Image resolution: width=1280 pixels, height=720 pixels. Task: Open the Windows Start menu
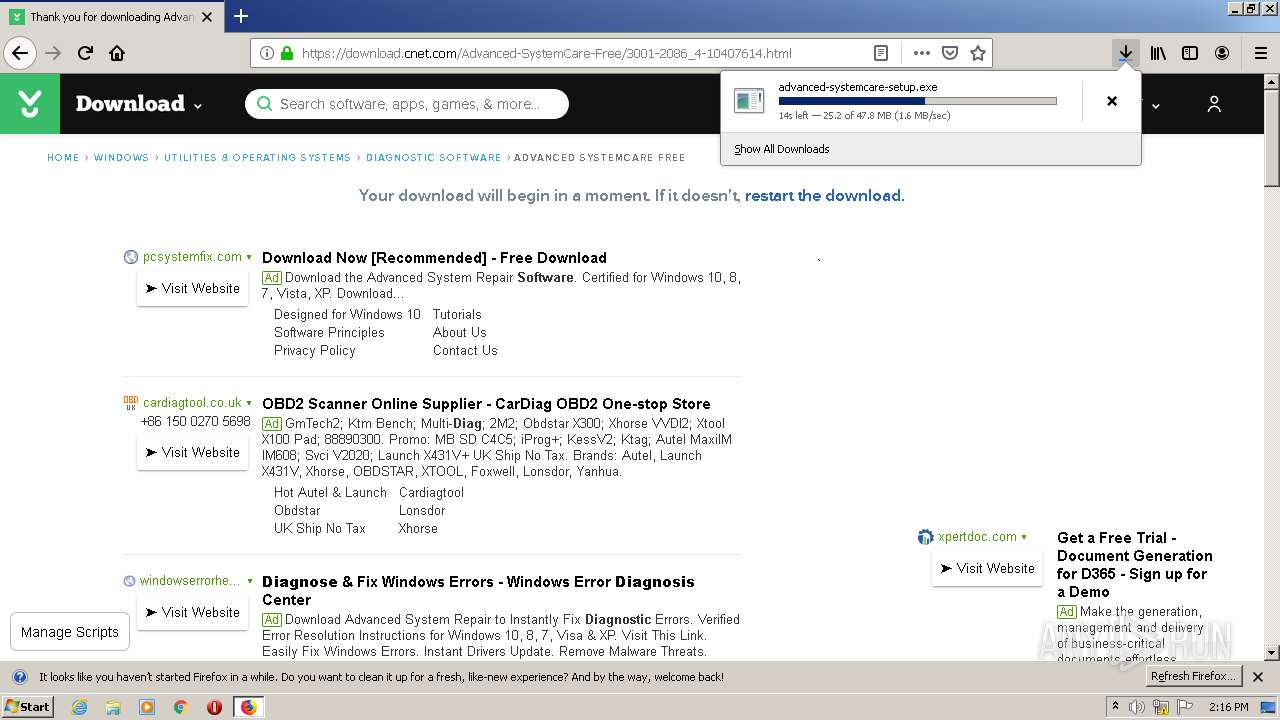pos(28,707)
